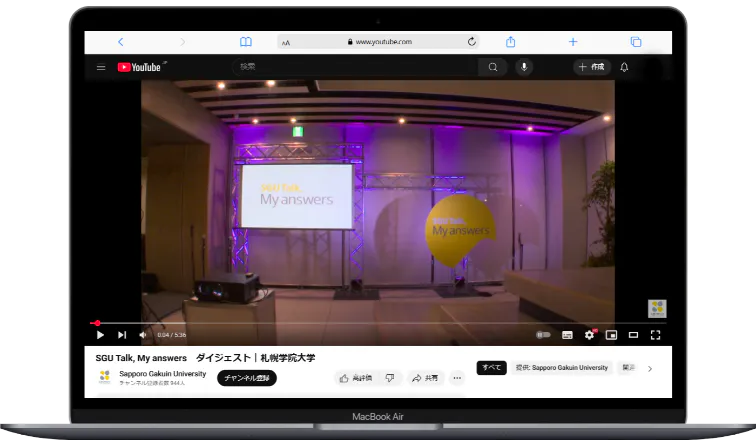Like the video with thumbs up

point(355,378)
